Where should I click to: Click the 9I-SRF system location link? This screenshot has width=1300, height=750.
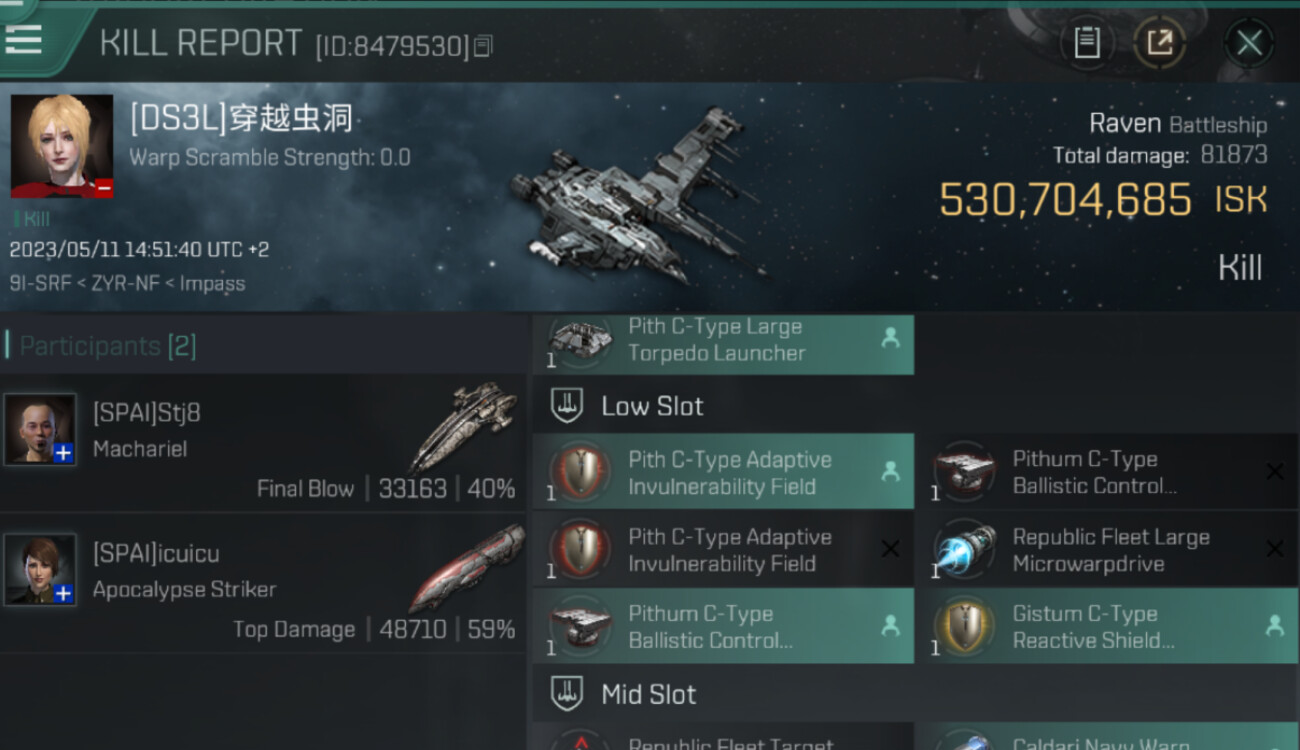click(x=40, y=283)
